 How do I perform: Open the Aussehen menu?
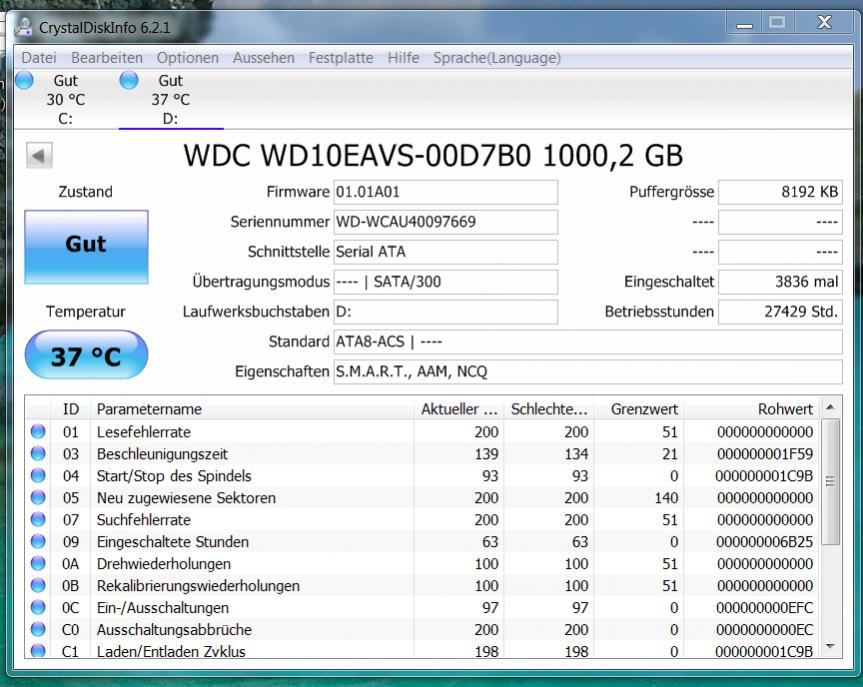coord(264,58)
